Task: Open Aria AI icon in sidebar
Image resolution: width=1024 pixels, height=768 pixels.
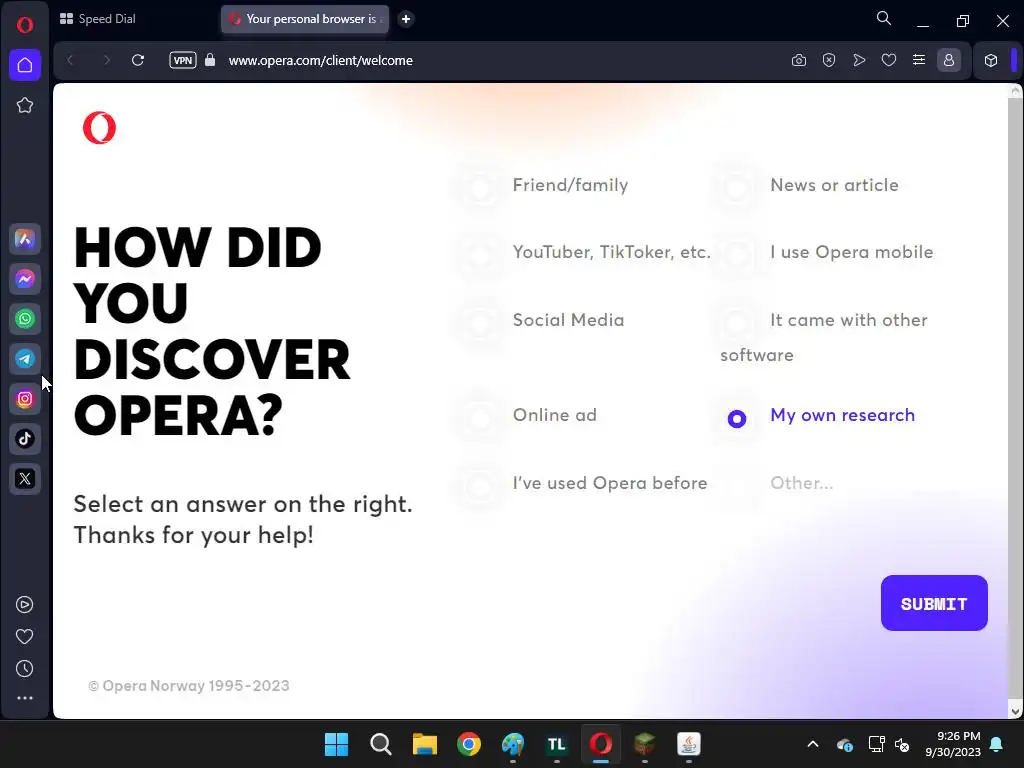Action: coord(25,240)
